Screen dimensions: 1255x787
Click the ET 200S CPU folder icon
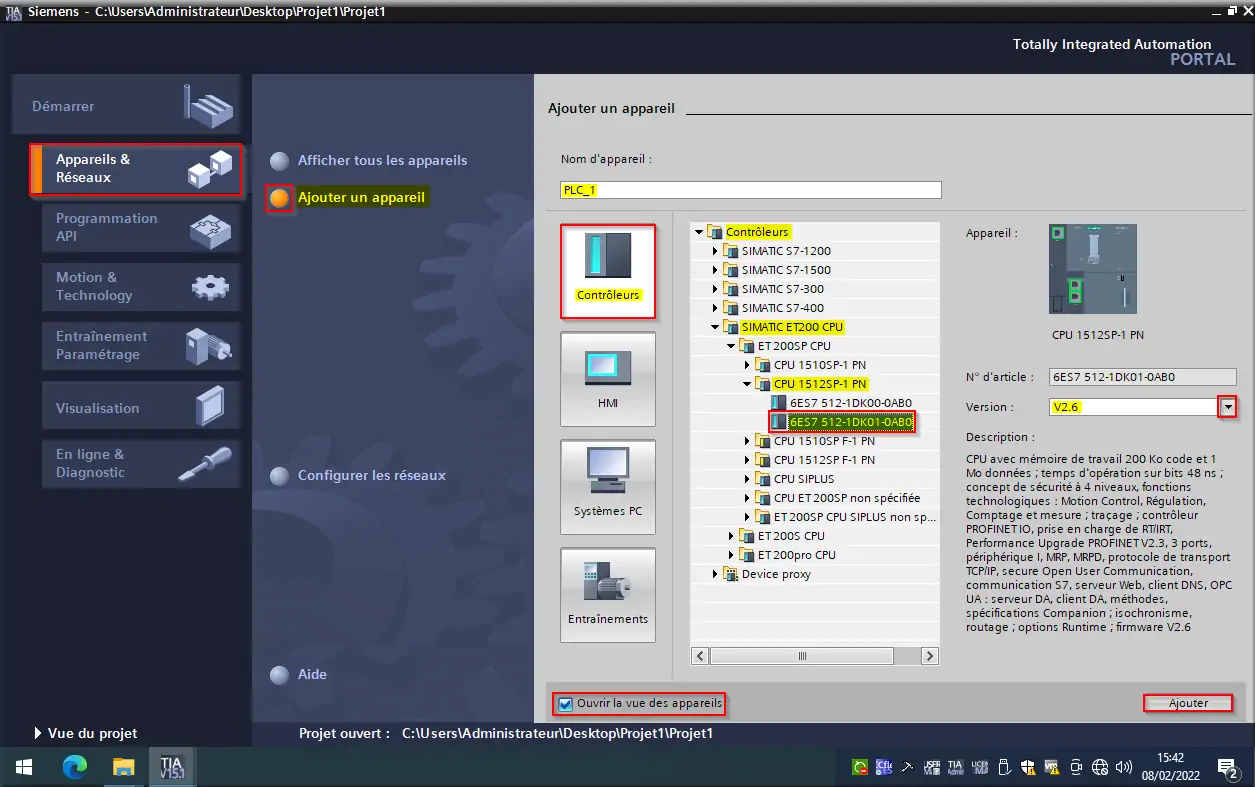[747, 536]
